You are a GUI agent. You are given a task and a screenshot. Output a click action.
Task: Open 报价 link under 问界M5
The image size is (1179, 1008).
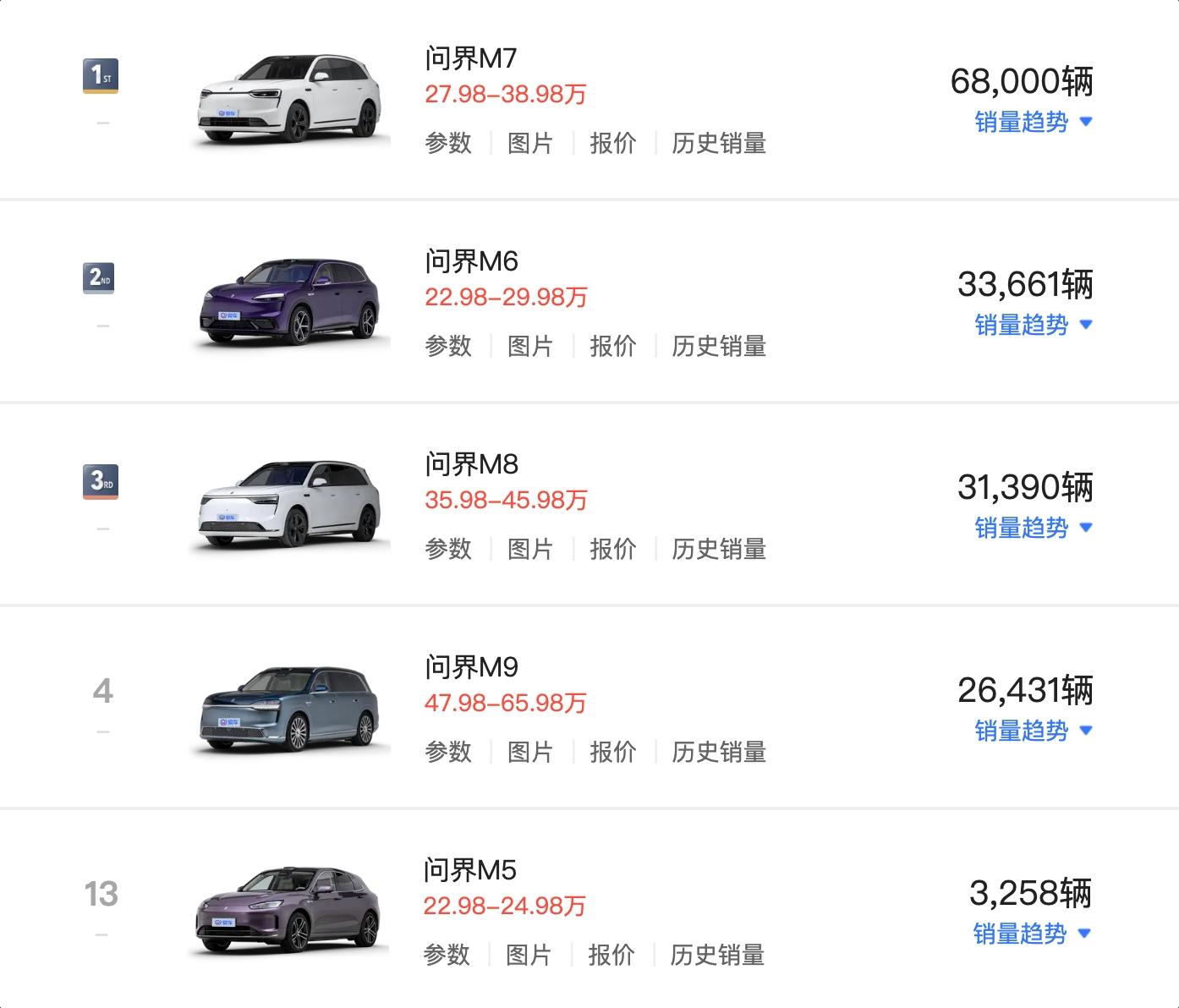tap(611, 955)
